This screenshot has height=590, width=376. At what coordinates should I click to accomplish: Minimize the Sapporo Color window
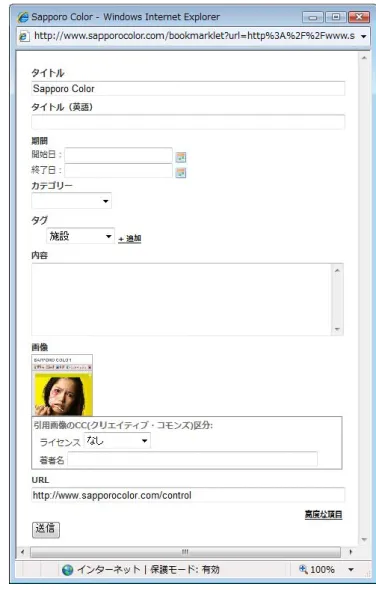click(x=313, y=17)
